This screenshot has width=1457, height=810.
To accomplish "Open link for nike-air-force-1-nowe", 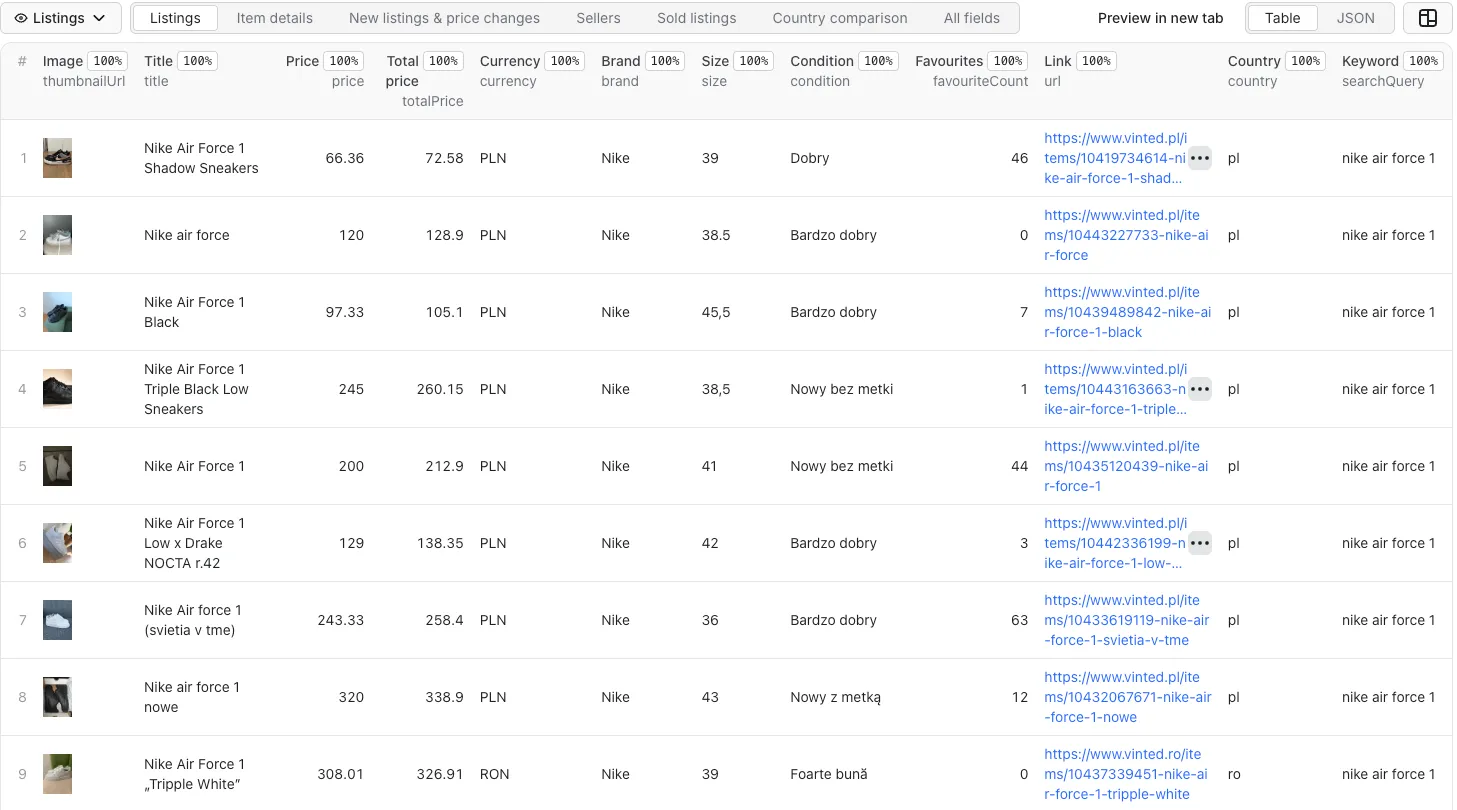I will pyautogui.click(x=1127, y=697).
